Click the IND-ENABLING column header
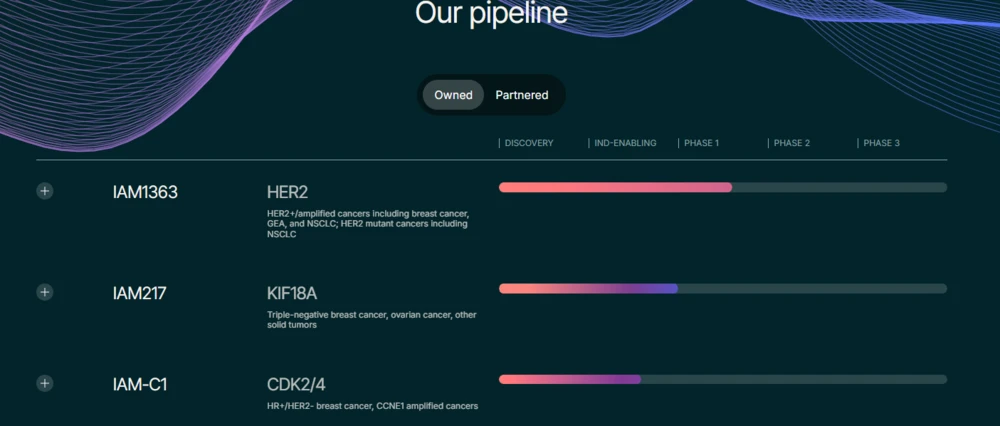 pyautogui.click(x=625, y=143)
